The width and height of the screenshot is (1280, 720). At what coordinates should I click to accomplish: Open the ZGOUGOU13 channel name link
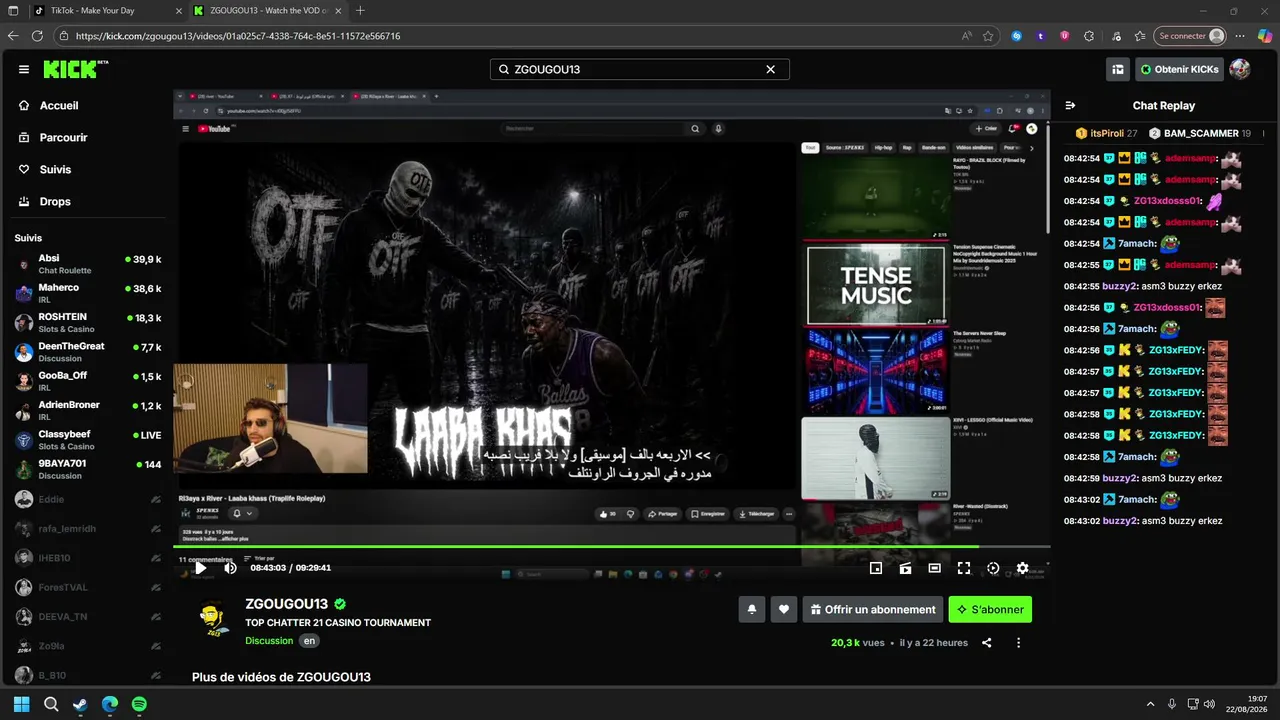[287, 604]
